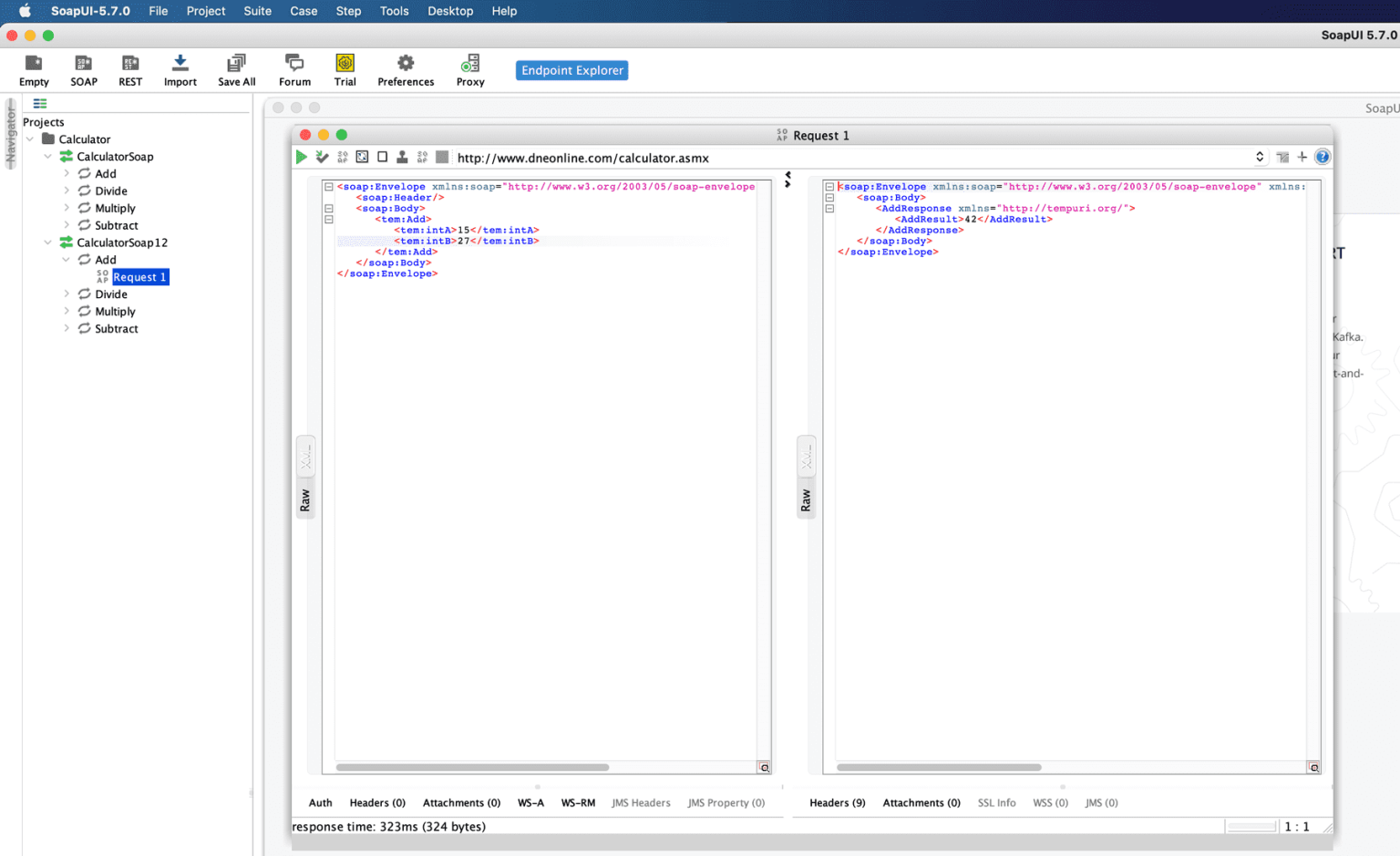
Task: Open the File menu
Action: click(159, 11)
